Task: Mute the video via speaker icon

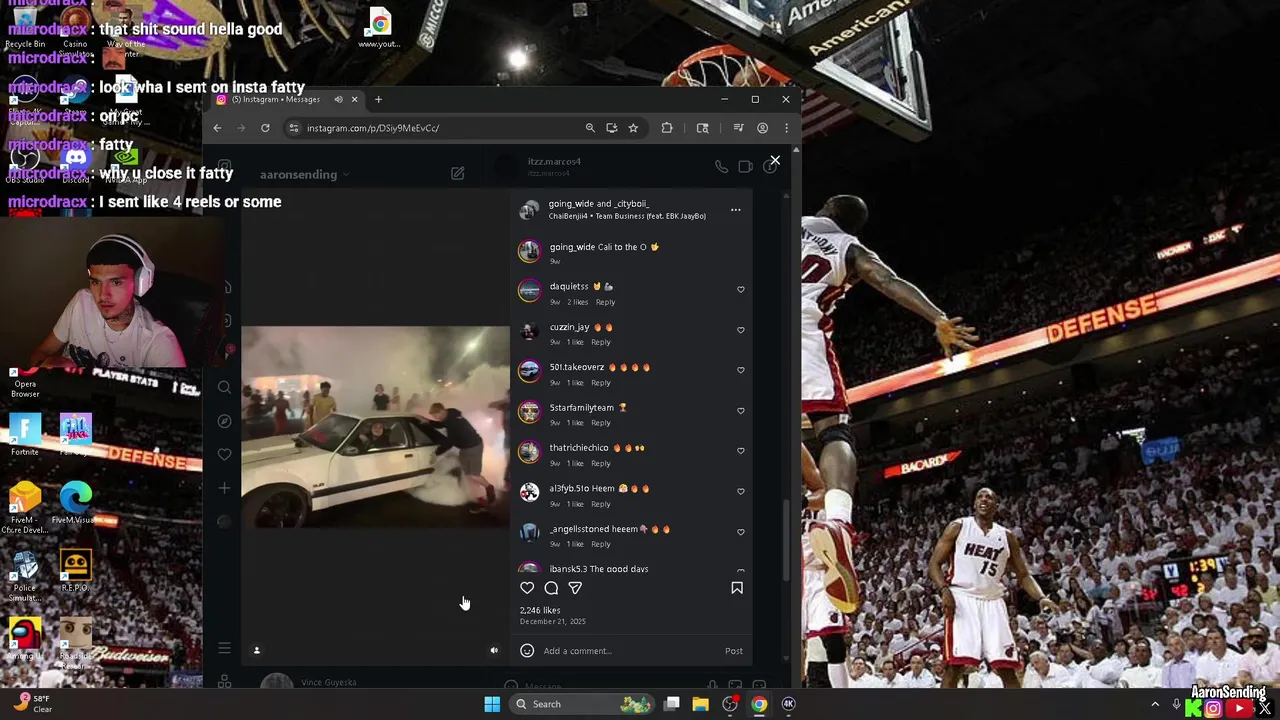Action: tap(494, 650)
